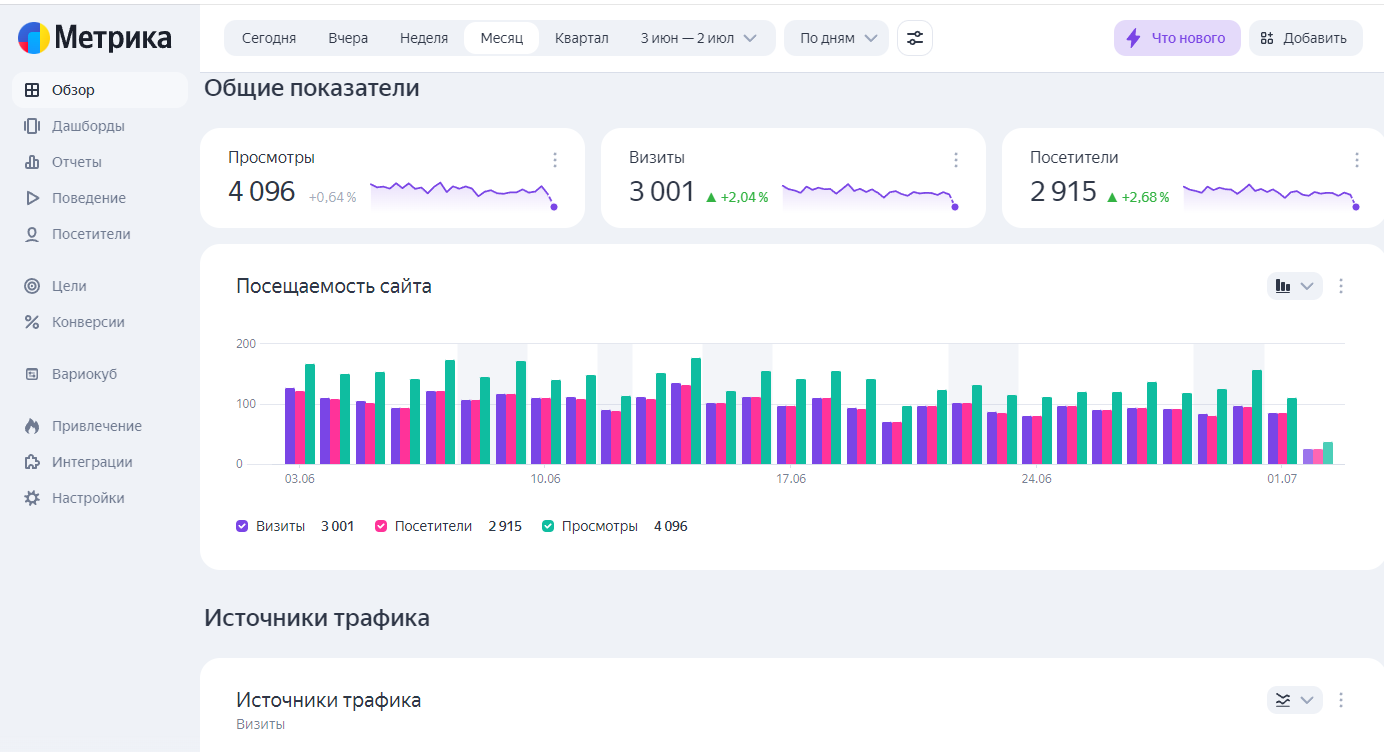The image size is (1384, 752).
Task: Hide the Посетители series via legend checkbox
Action: pyautogui.click(x=380, y=525)
